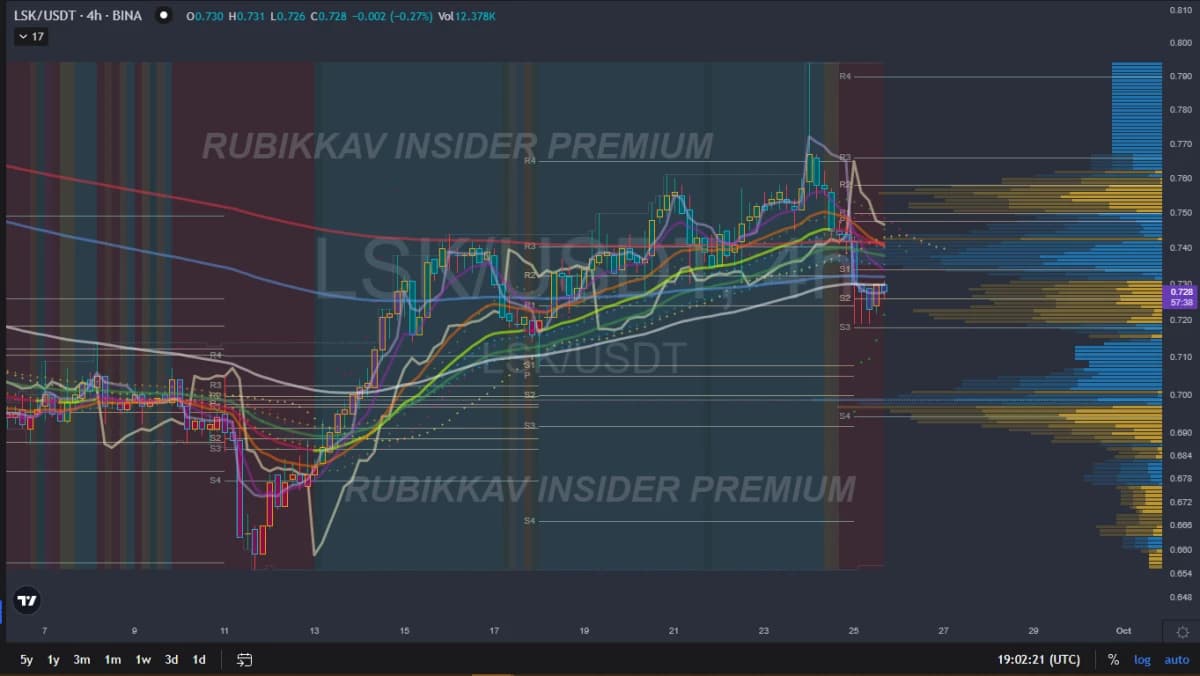This screenshot has height=676, width=1200.
Task: Click the market status circle indicator
Action: 164,16
